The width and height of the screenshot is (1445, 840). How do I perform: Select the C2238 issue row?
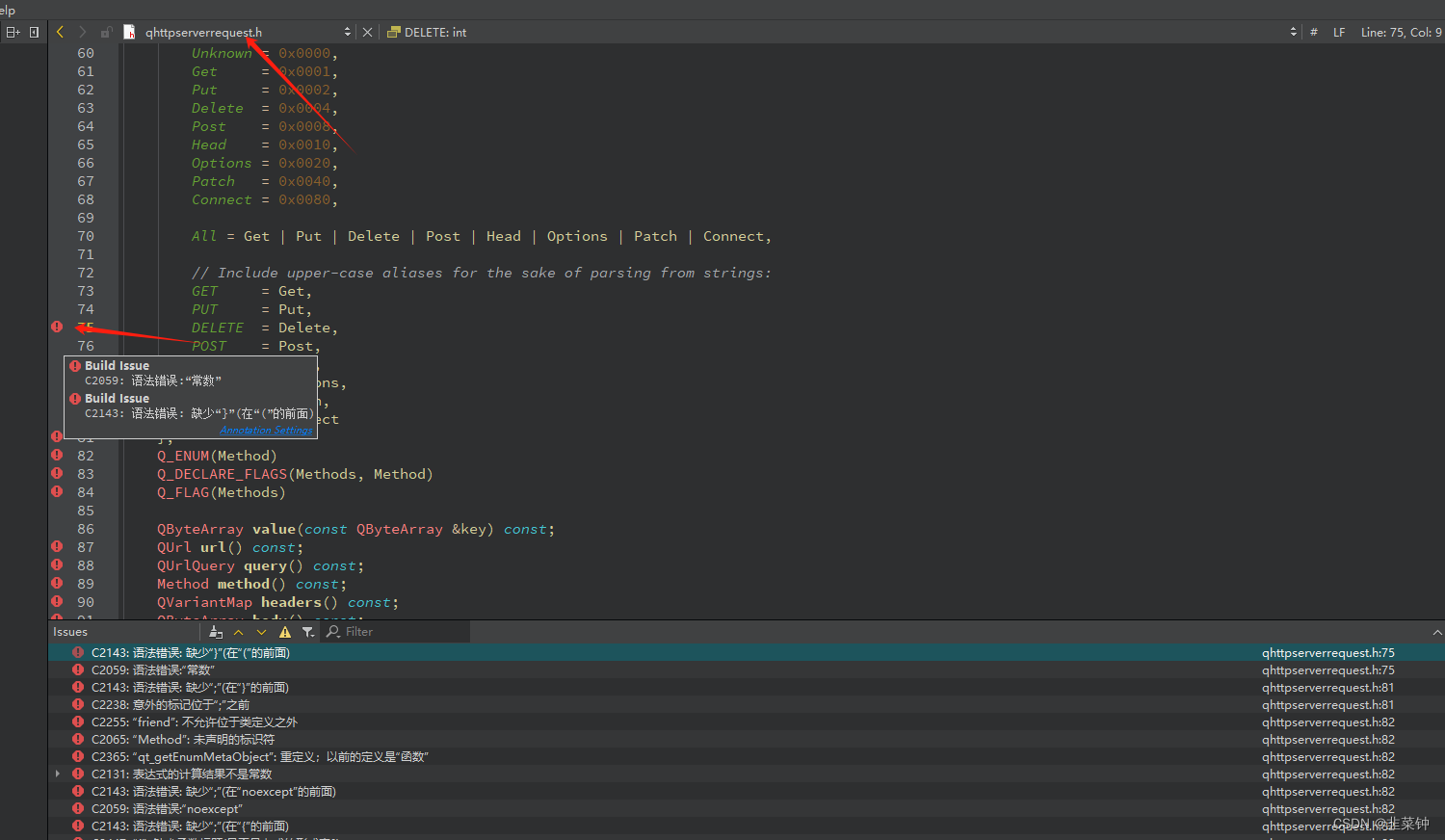click(747, 704)
